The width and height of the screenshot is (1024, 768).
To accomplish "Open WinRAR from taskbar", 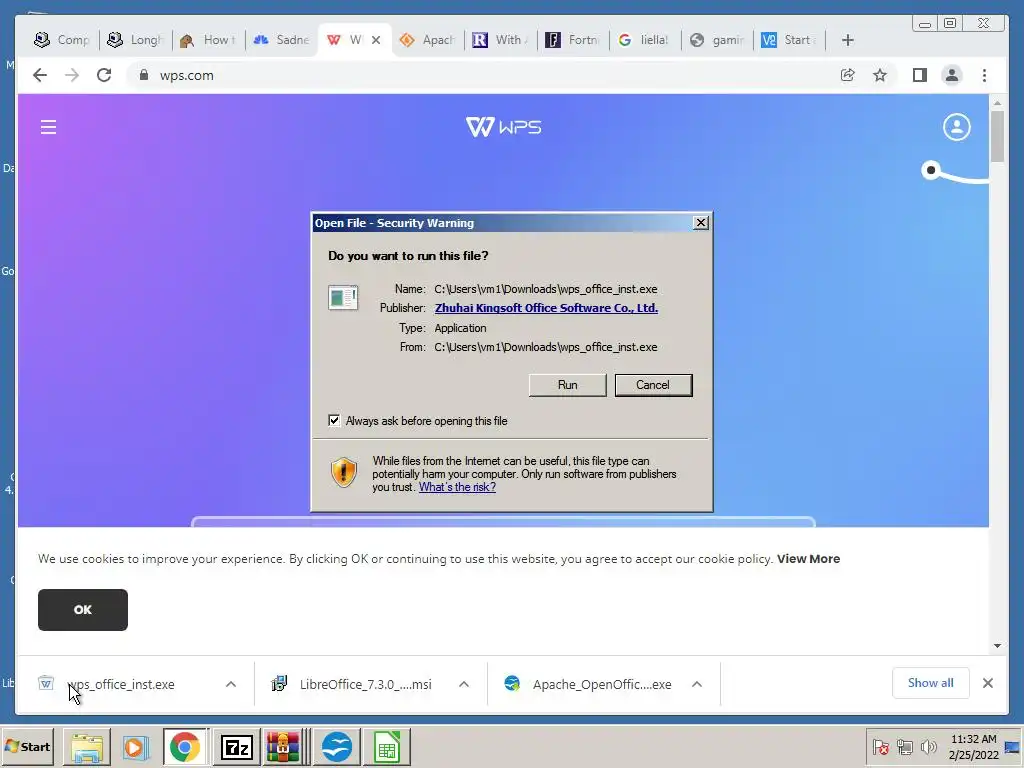I will click(x=283, y=746).
